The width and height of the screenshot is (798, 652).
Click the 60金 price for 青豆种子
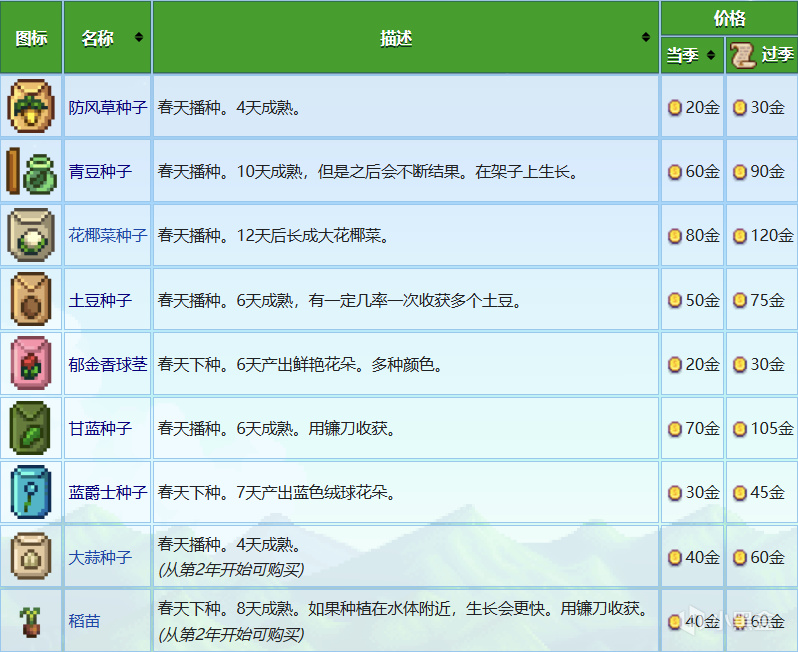point(702,172)
